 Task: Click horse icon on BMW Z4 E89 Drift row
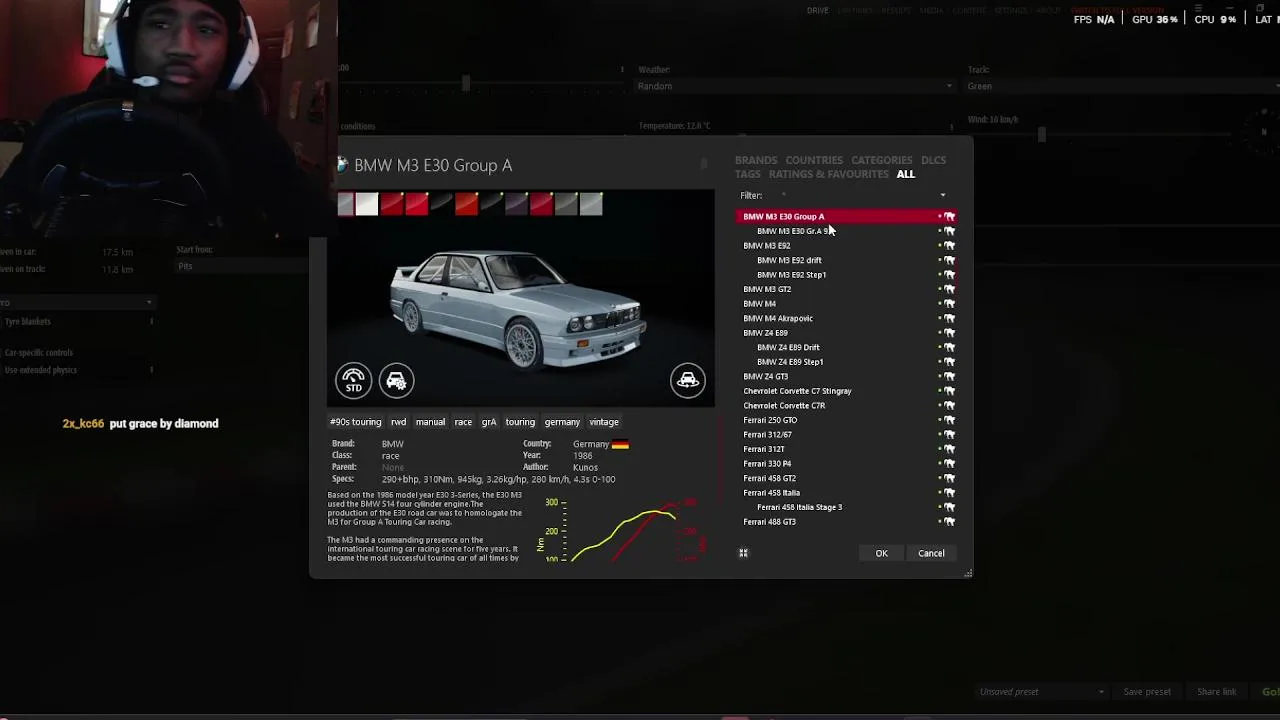click(x=949, y=347)
